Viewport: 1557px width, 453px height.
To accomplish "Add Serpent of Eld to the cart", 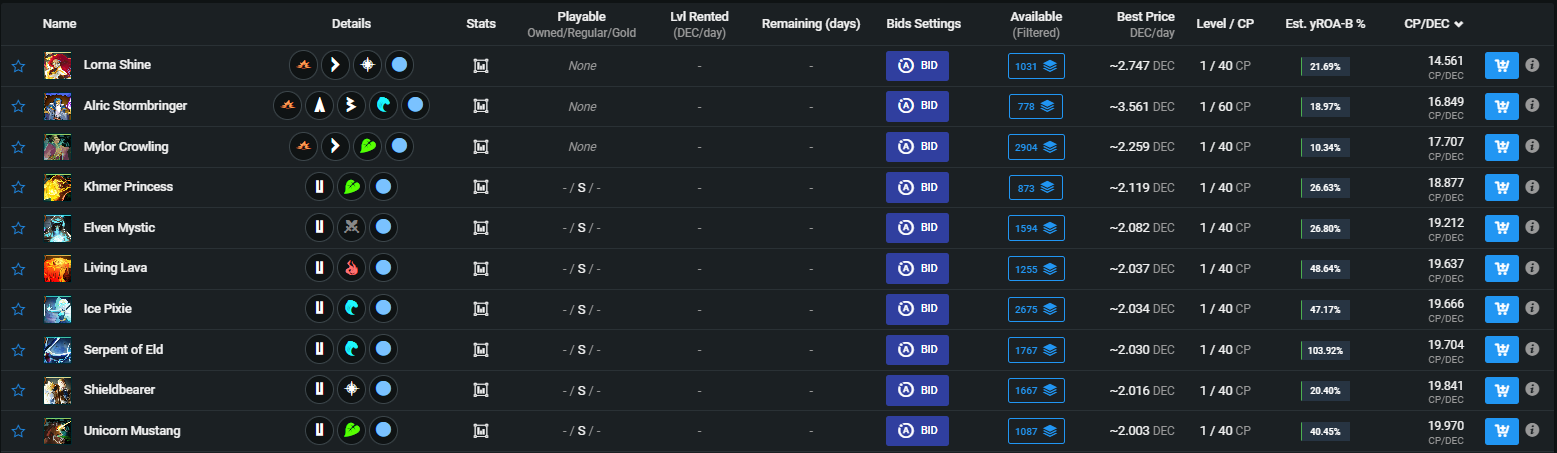I will 1501,350.
